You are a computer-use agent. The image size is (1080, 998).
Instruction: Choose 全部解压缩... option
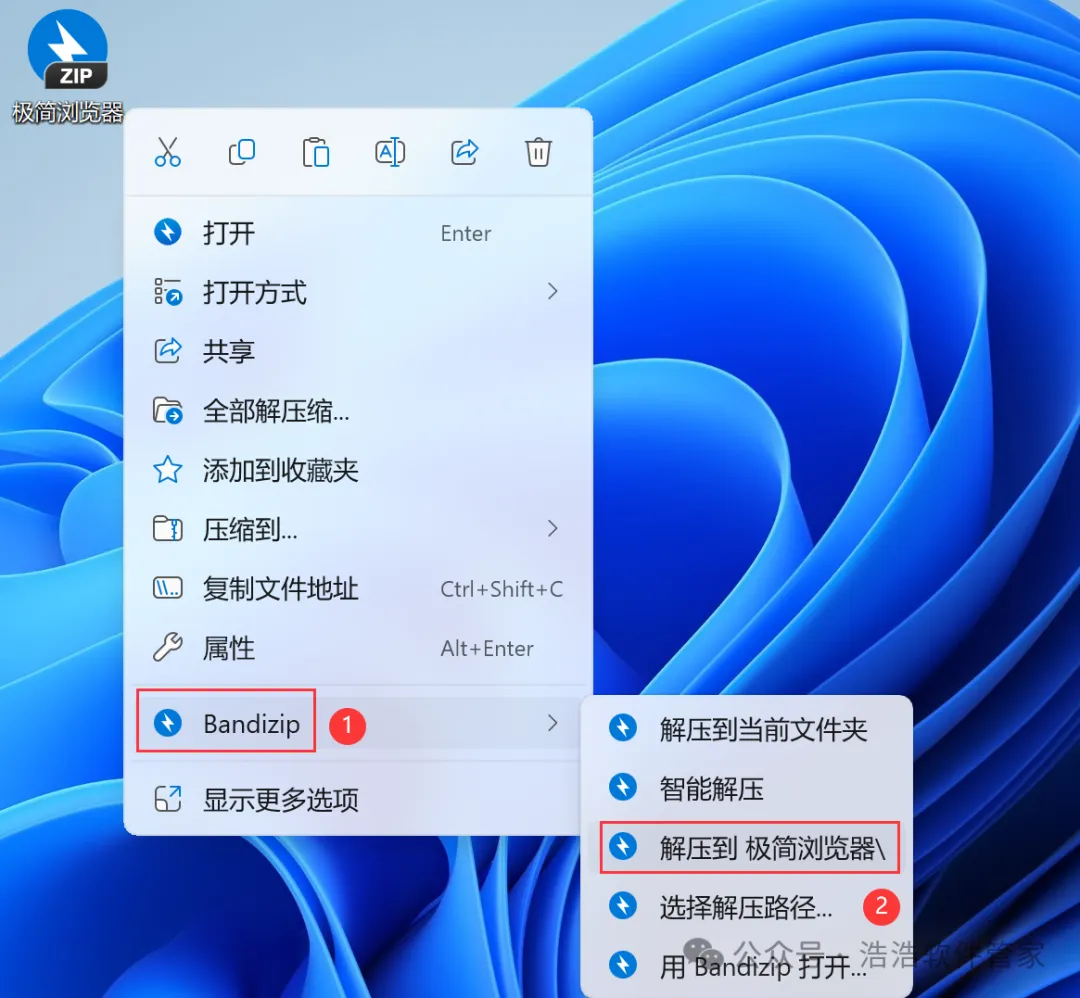click(x=358, y=411)
